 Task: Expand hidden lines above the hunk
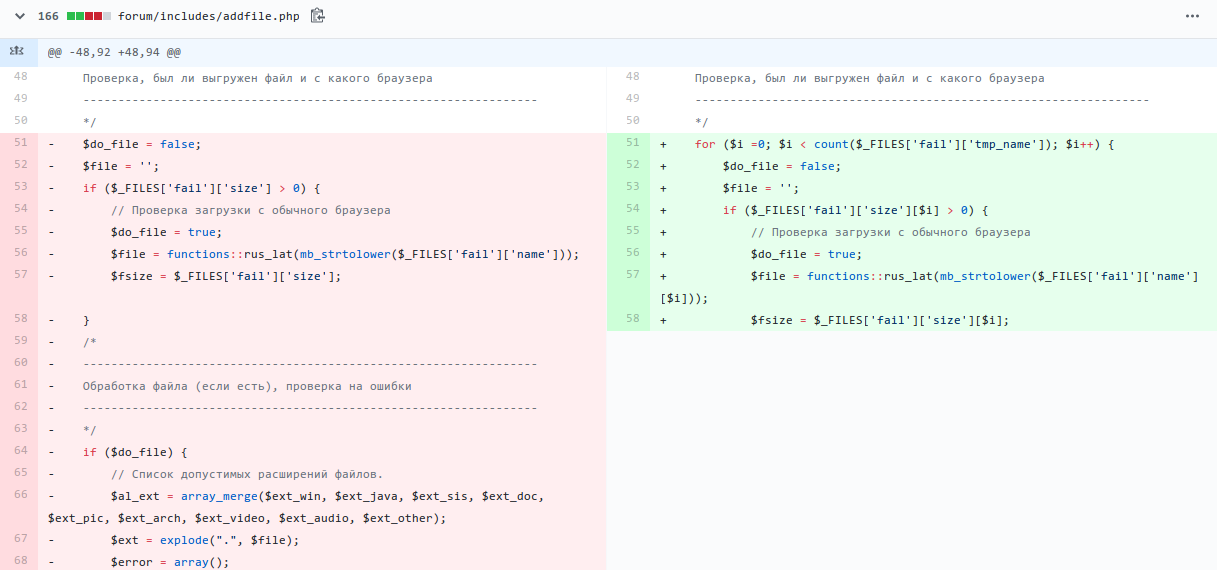18,52
